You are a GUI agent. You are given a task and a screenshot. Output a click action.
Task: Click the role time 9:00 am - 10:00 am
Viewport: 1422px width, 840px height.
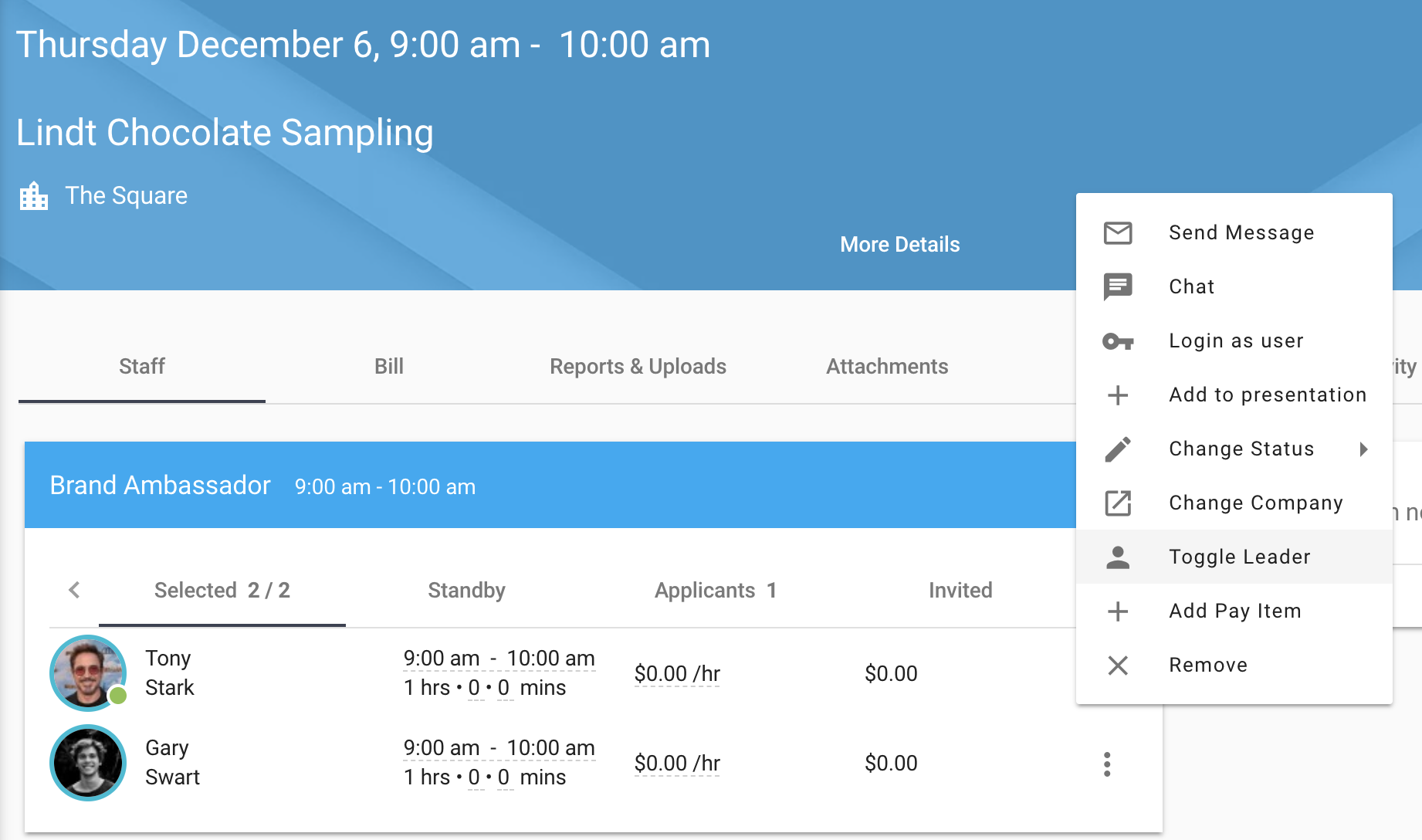385,487
